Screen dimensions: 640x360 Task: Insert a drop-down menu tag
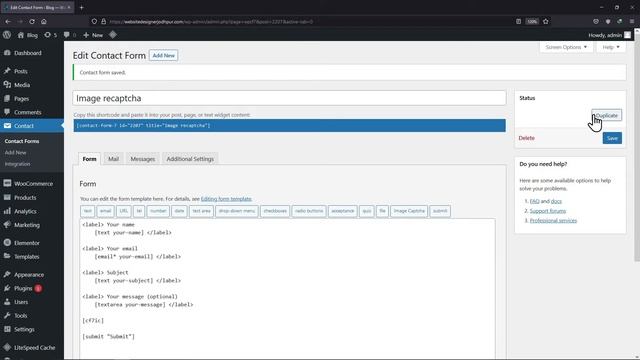coord(237,211)
